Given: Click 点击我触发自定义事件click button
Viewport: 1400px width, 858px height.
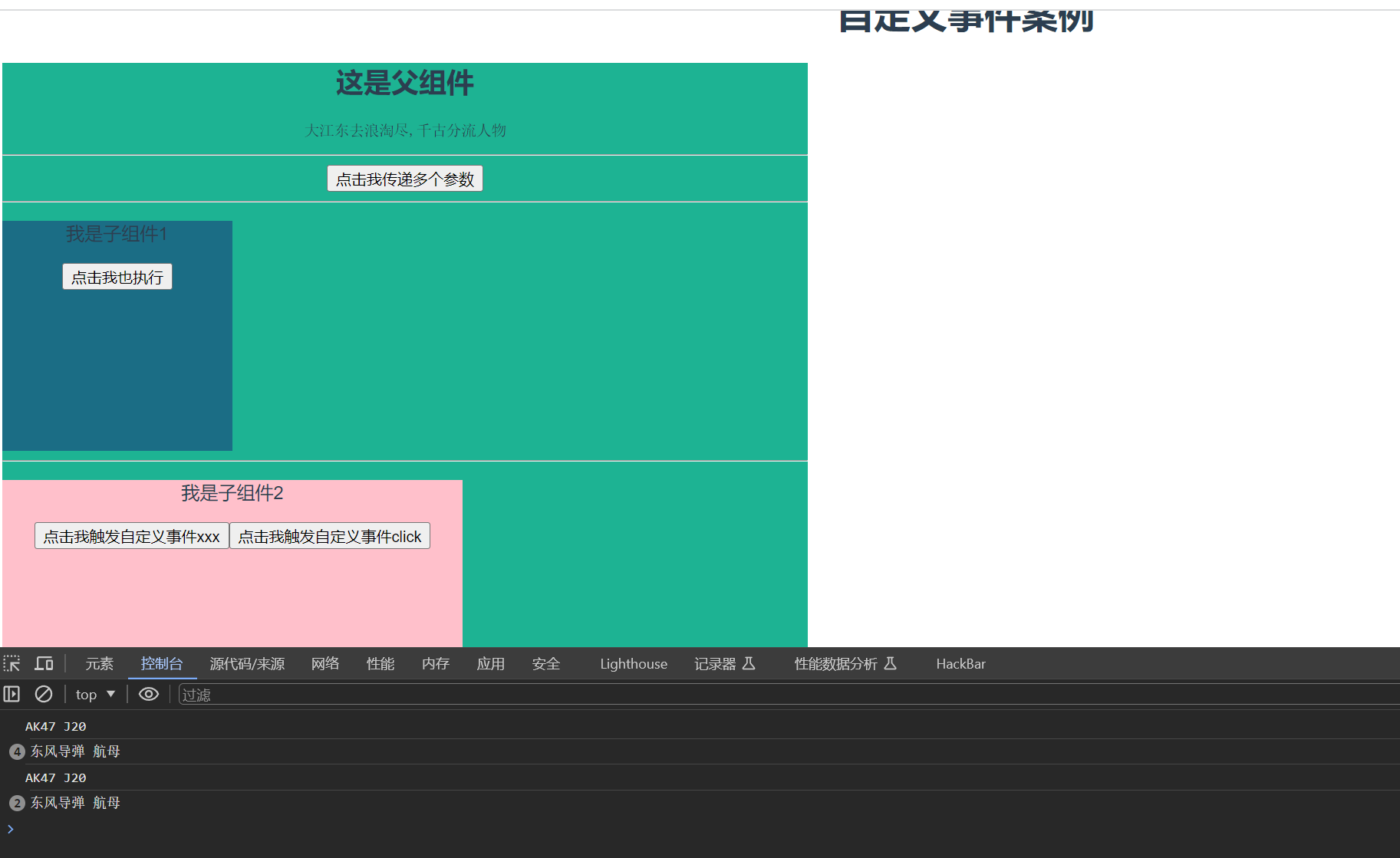Looking at the screenshot, I should coord(330,535).
